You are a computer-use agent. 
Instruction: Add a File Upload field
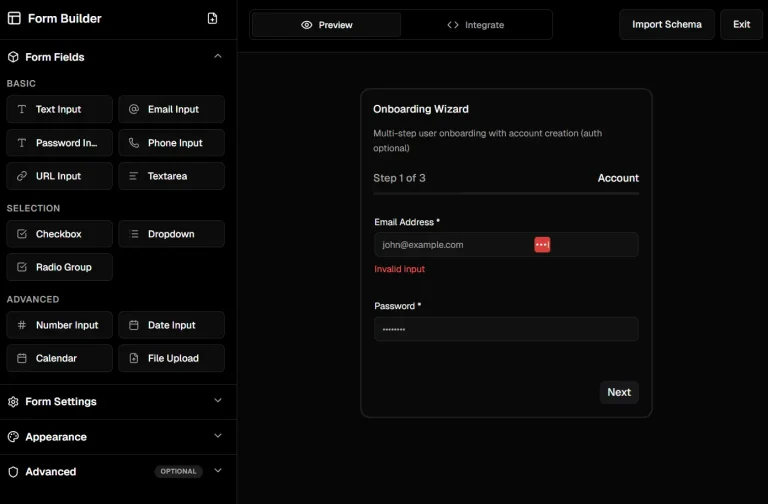coord(172,358)
